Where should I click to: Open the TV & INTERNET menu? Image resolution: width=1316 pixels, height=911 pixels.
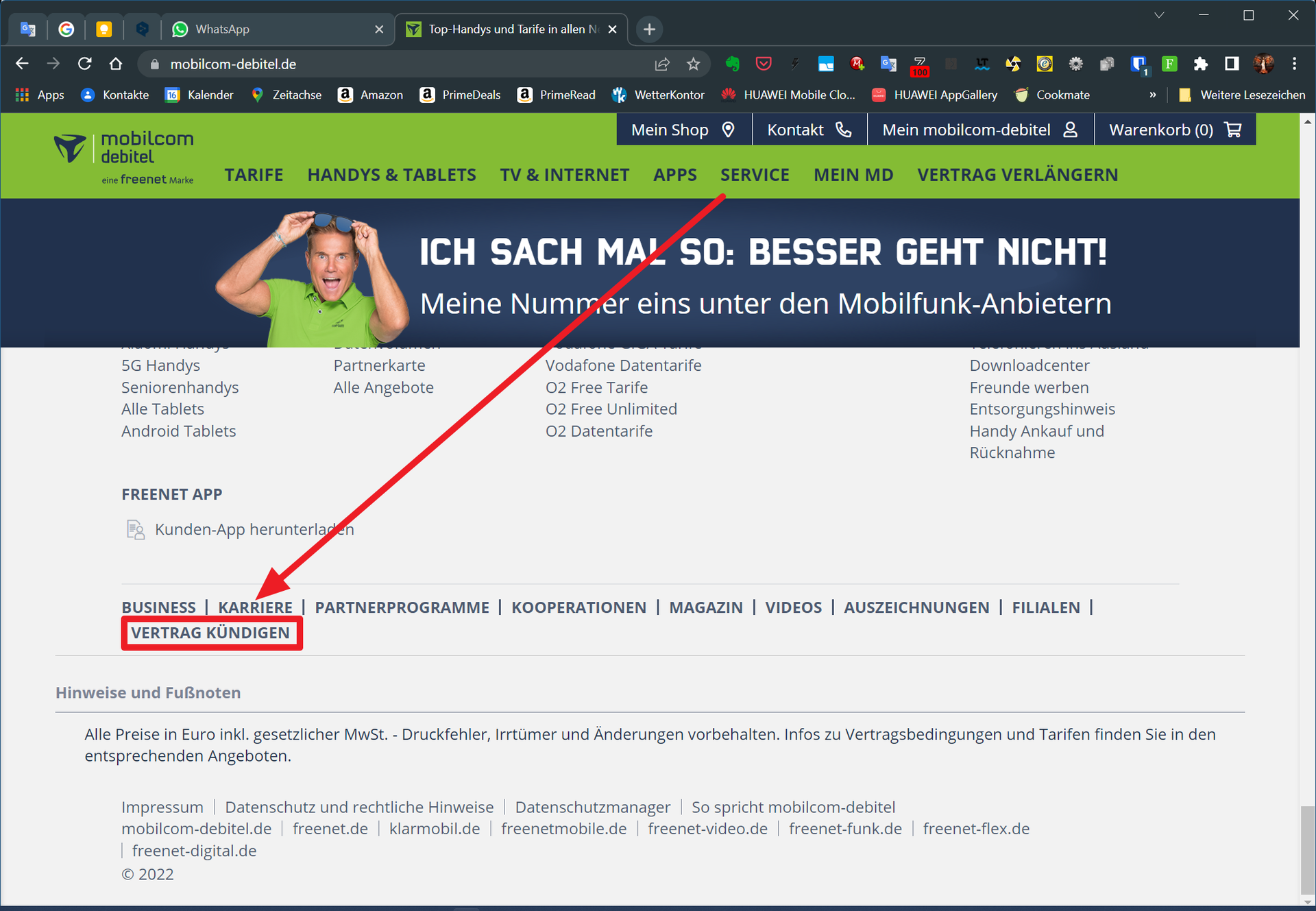tap(564, 175)
